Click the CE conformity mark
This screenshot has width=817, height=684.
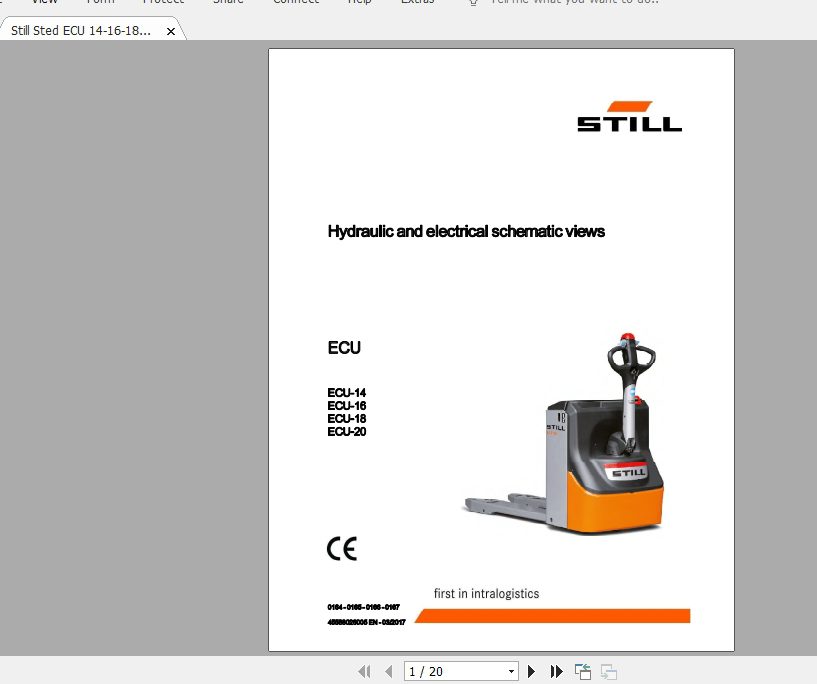(x=342, y=549)
